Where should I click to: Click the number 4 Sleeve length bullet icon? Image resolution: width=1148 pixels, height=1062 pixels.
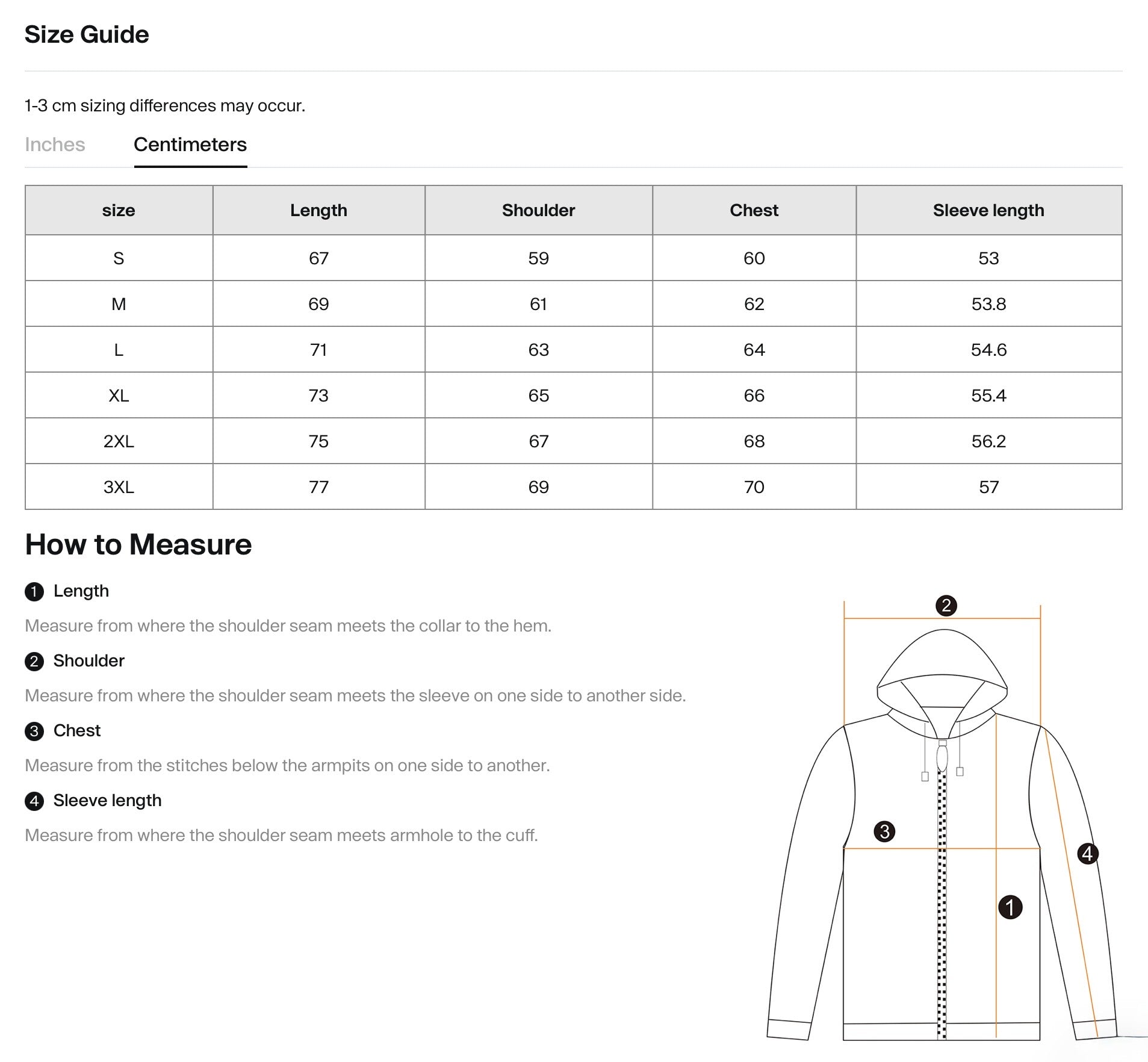pyautogui.click(x=34, y=801)
